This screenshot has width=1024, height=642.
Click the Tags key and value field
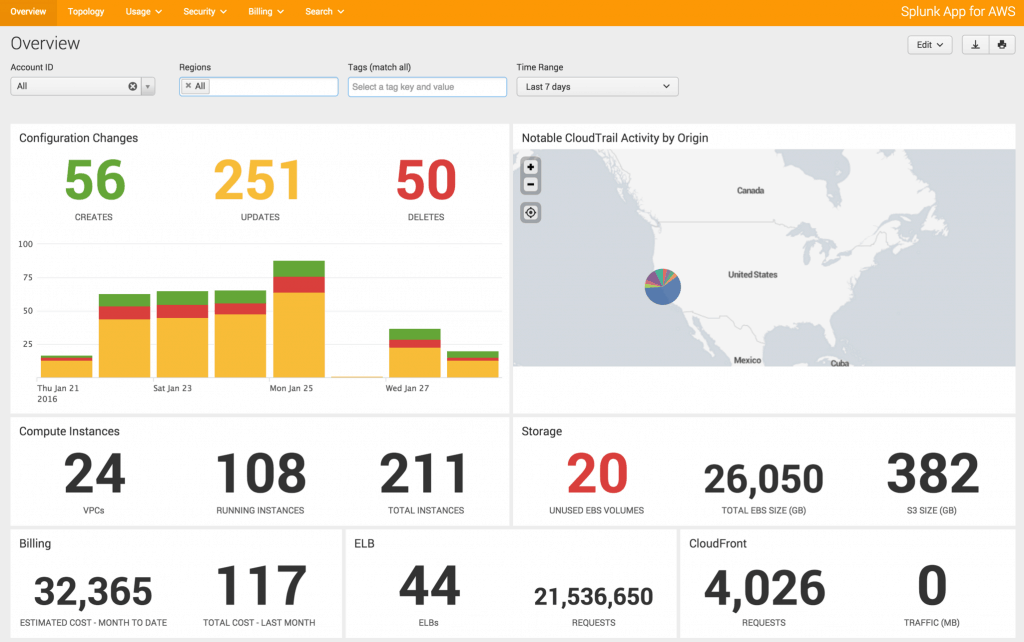(x=427, y=87)
